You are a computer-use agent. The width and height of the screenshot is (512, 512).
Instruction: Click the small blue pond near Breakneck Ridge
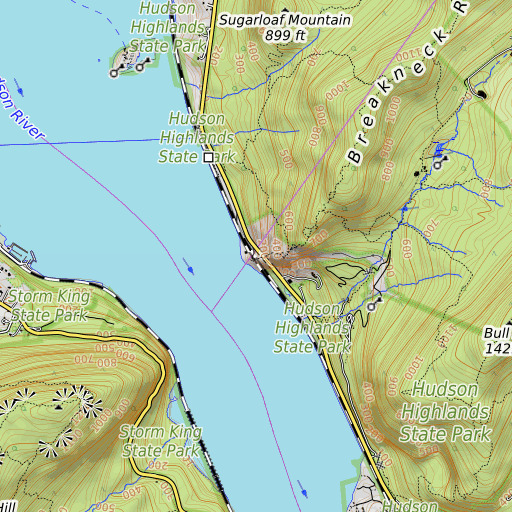(x=439, y=151)
